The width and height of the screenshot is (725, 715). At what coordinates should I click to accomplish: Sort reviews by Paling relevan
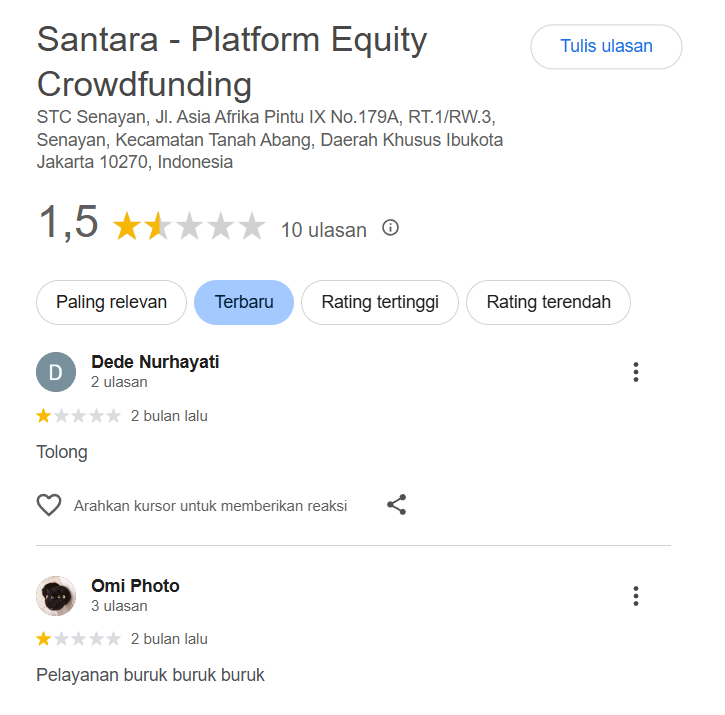click(111, 302)
